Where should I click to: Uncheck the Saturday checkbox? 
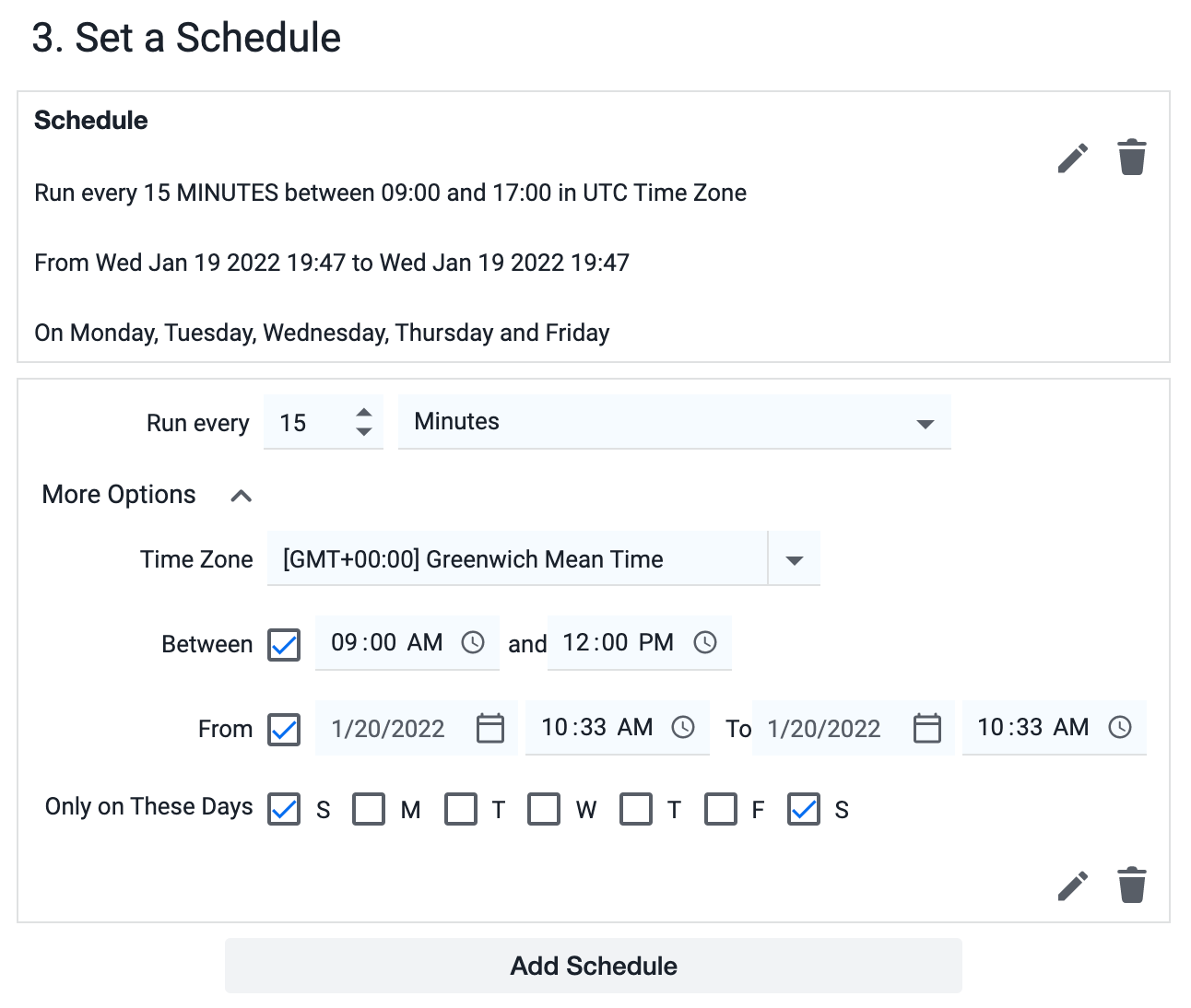click(804, 809)
